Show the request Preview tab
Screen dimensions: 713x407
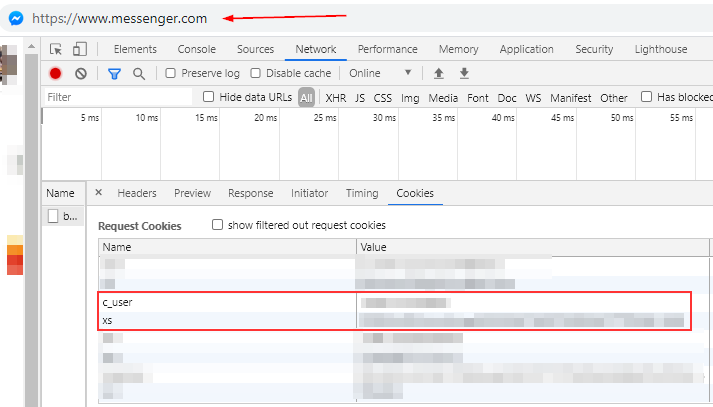192,193
